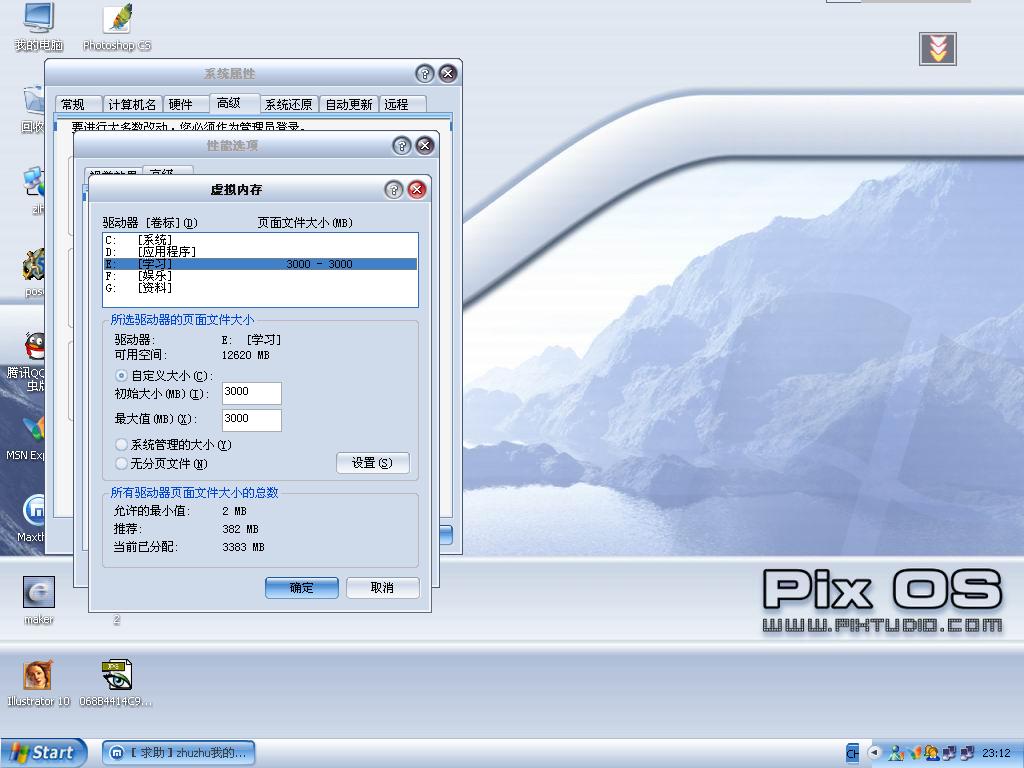Switch to the 计算机名 tab
1024x768 pixels.
point(133,104)
